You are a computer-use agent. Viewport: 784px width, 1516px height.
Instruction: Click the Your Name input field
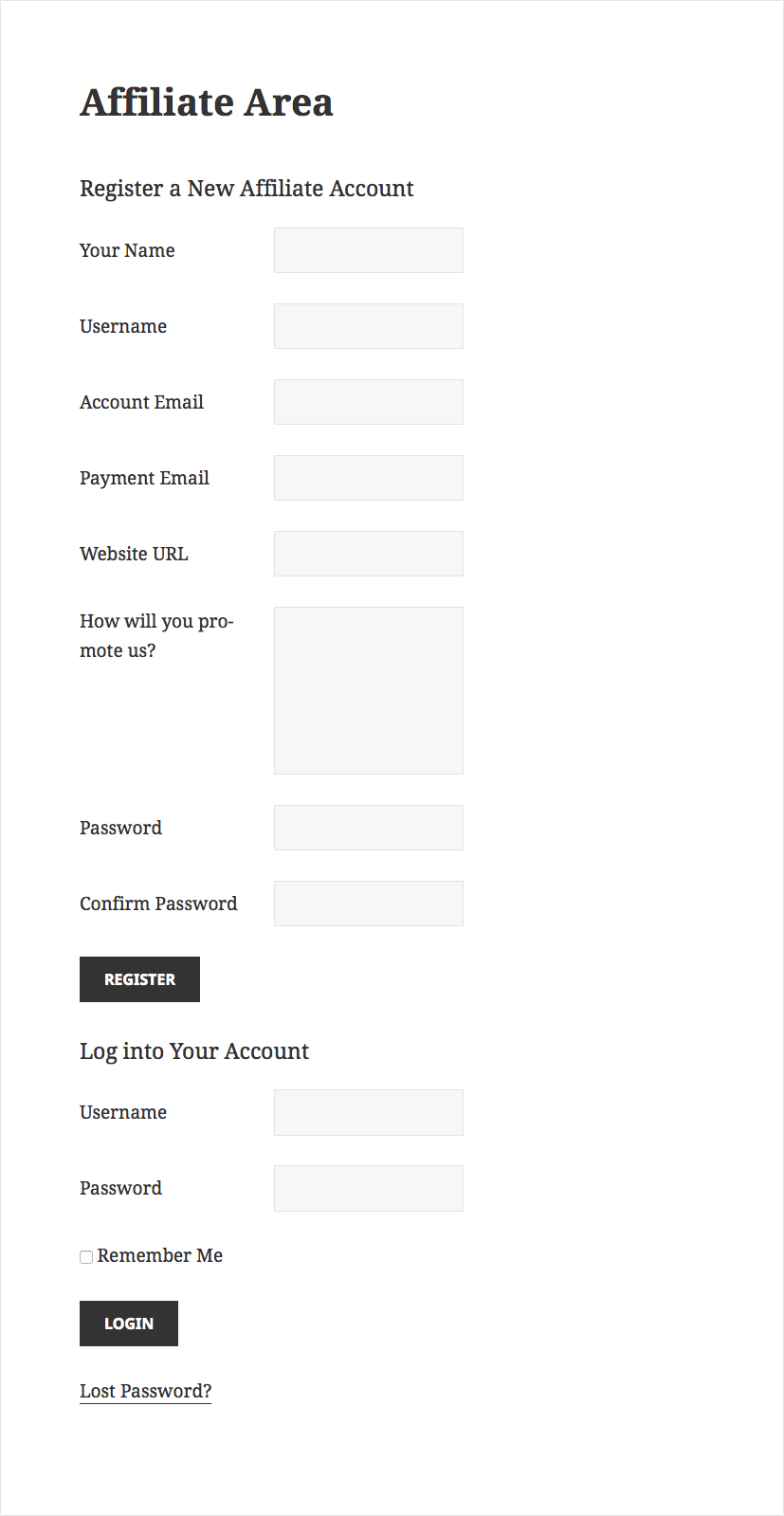(x=368, y=249)
